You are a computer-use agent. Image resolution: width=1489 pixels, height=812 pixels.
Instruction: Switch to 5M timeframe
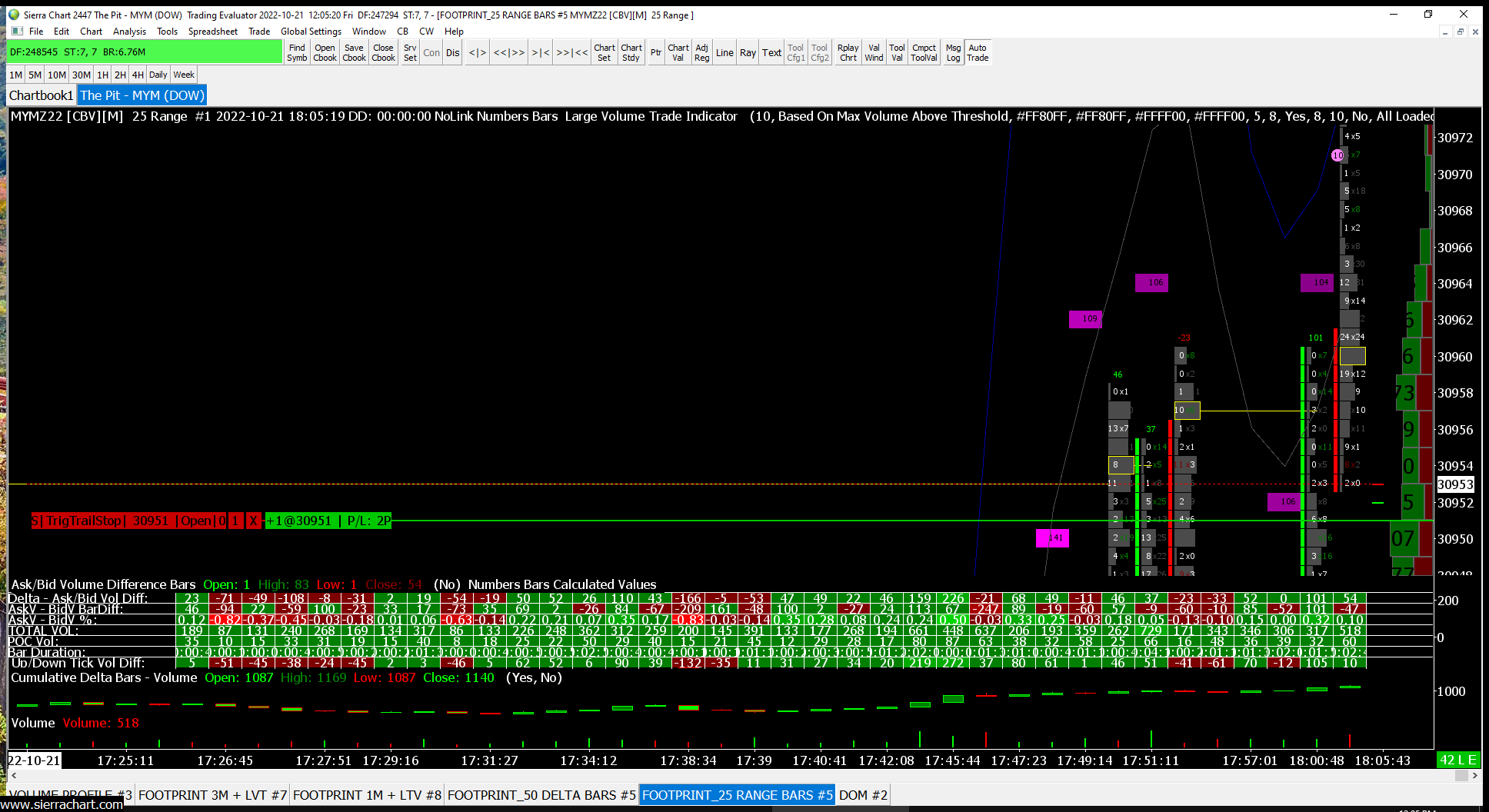[35, 75]
